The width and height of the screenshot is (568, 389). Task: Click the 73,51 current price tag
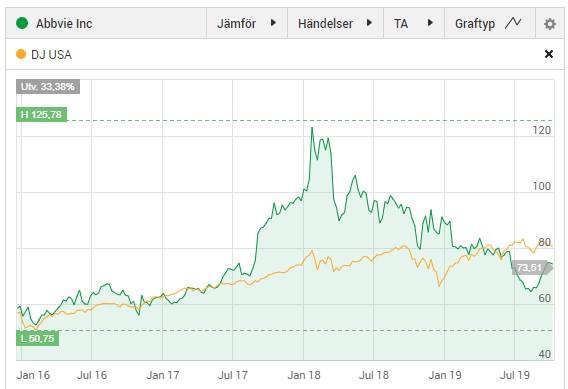tap(531, 268)
